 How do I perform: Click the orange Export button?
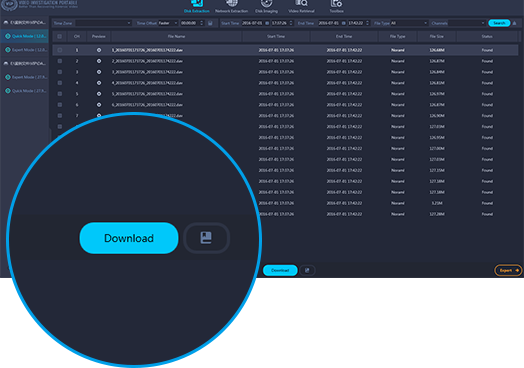click(508, 270)
